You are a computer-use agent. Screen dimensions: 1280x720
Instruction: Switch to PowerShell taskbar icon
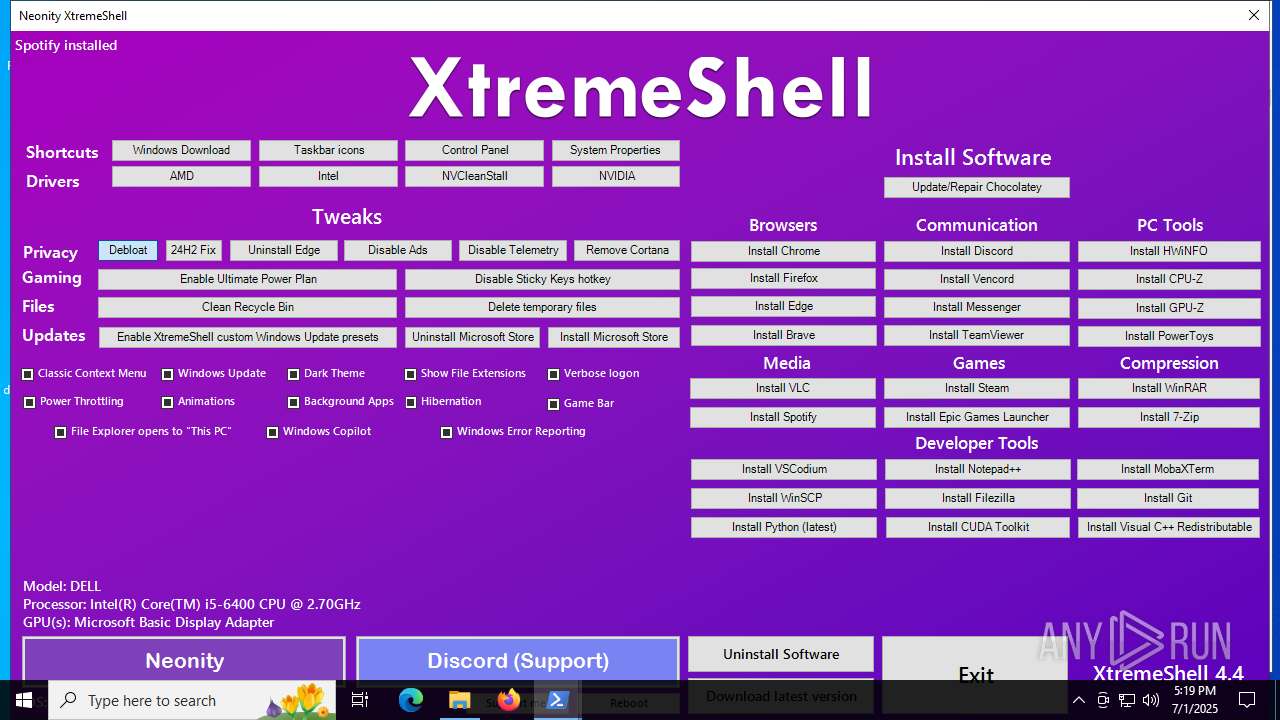tap(558, 700)
